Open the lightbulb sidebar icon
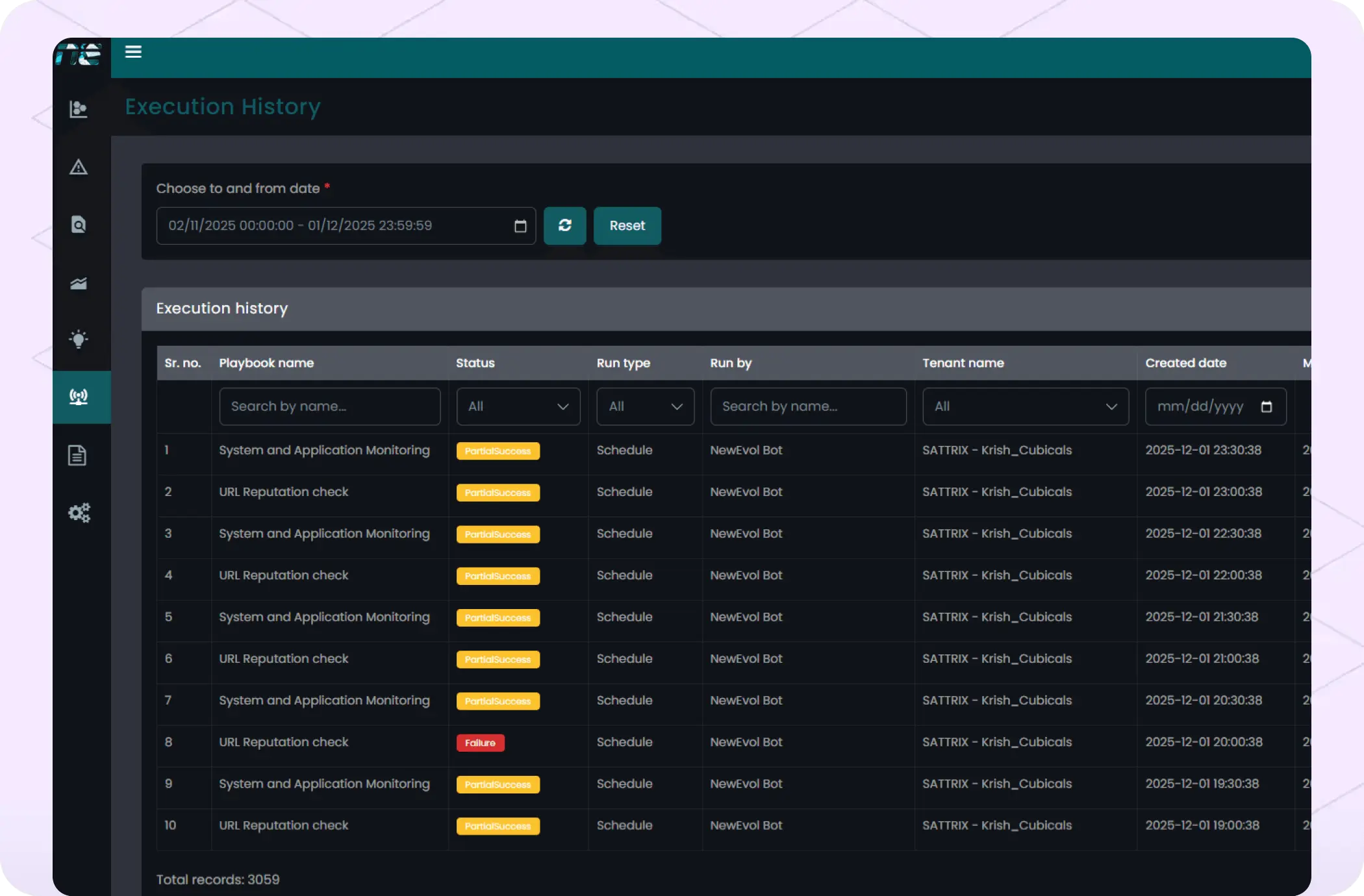1364x896 pixels. click(79, 339)
